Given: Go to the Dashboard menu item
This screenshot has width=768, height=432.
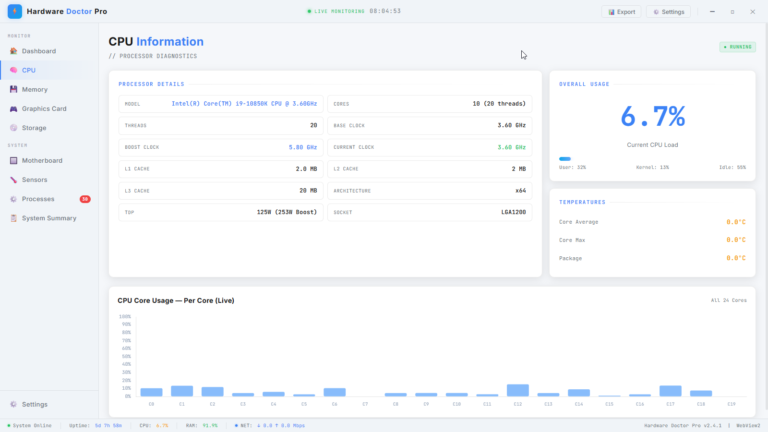Looking at the screenshot, I should click(39, 51).
